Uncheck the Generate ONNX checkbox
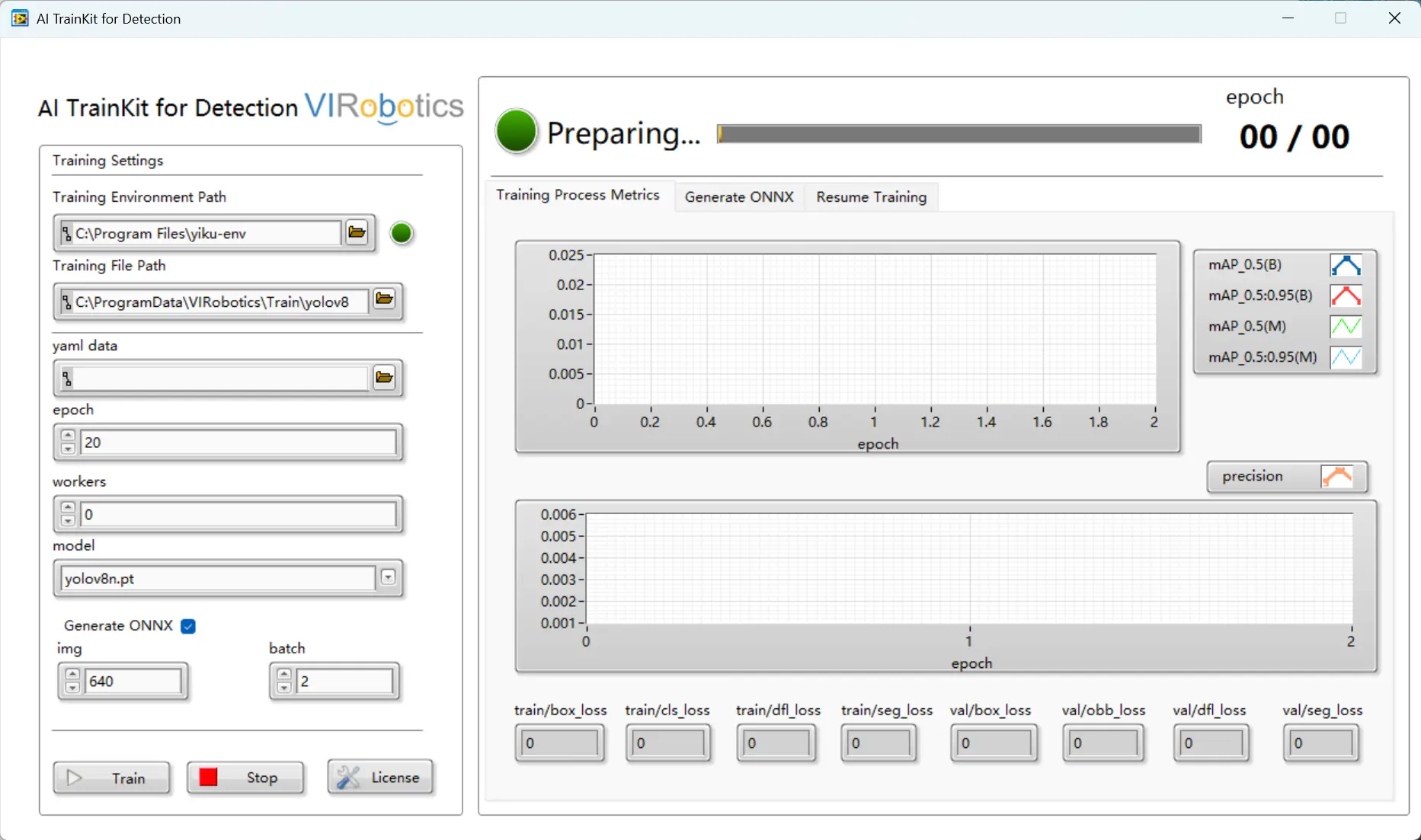Image resolution: width=1421 pixels, height=840 pixels. (x=188, y=626)
